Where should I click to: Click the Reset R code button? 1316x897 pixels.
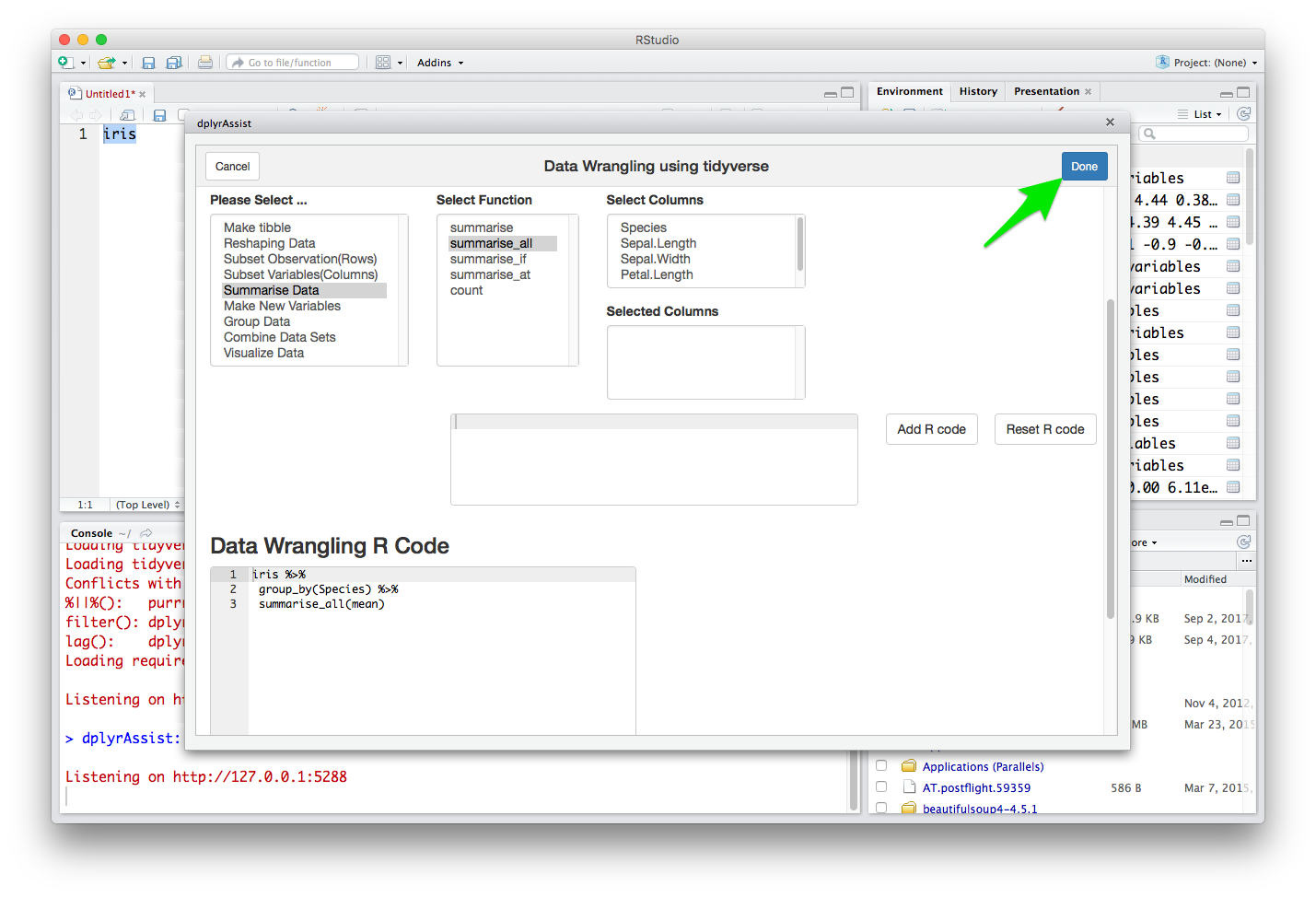[1045, 429]
